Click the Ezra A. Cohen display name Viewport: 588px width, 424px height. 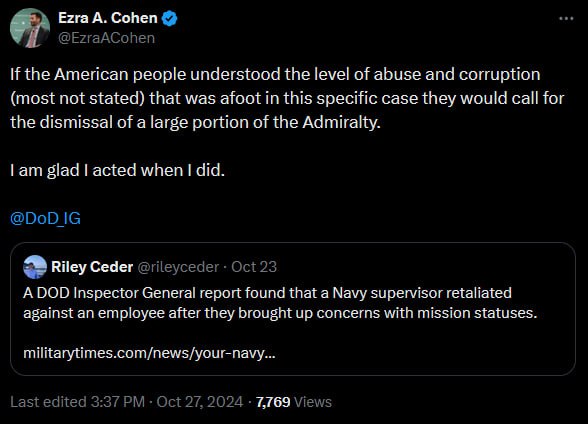(x=108, y=18)
